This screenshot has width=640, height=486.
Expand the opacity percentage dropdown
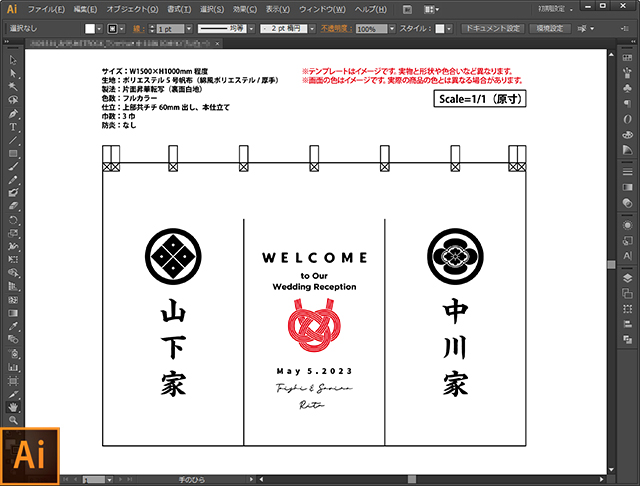click(x=392, y=29)
